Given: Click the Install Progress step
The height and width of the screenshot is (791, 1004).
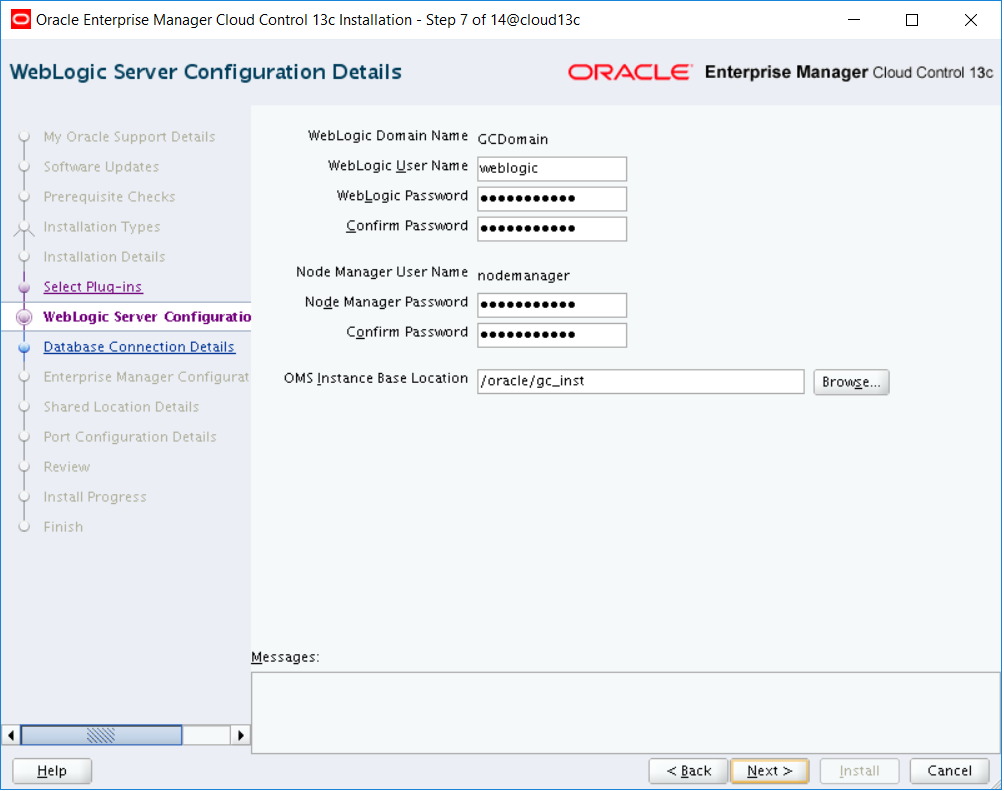Looking at the screenshot, I should 95,497.
